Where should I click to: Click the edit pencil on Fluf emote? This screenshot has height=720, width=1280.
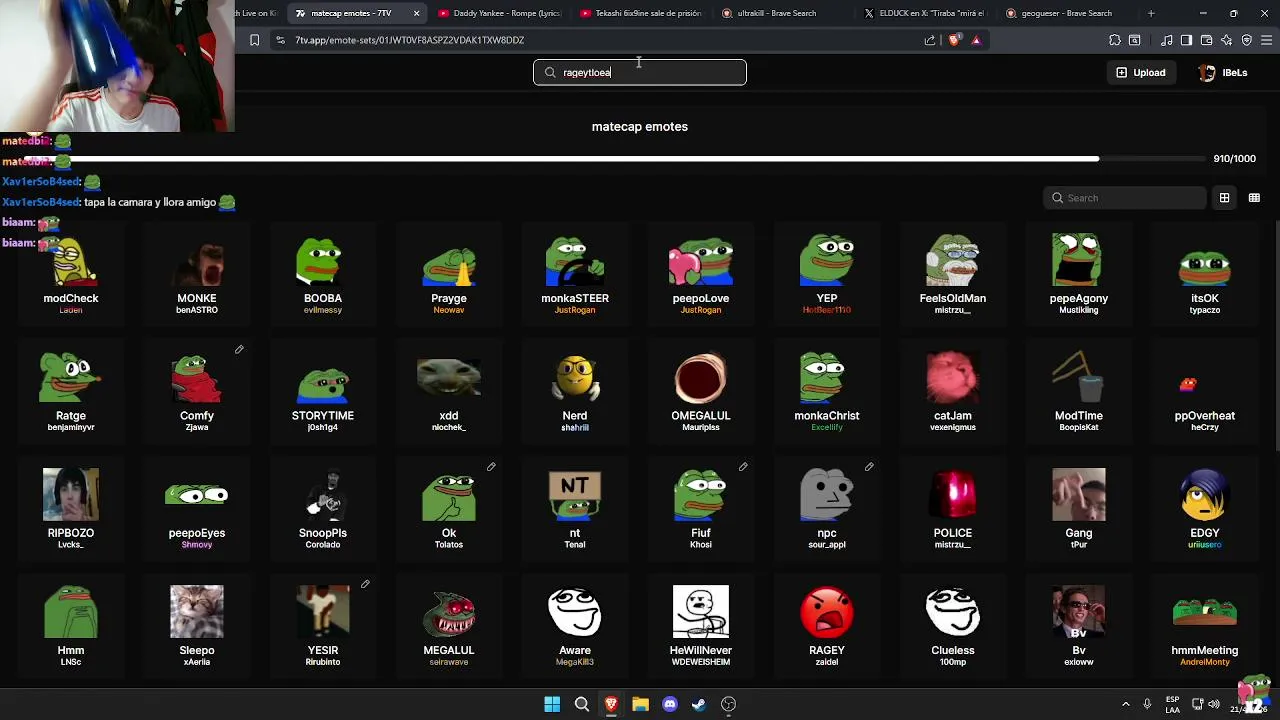[x=743, y=466]
